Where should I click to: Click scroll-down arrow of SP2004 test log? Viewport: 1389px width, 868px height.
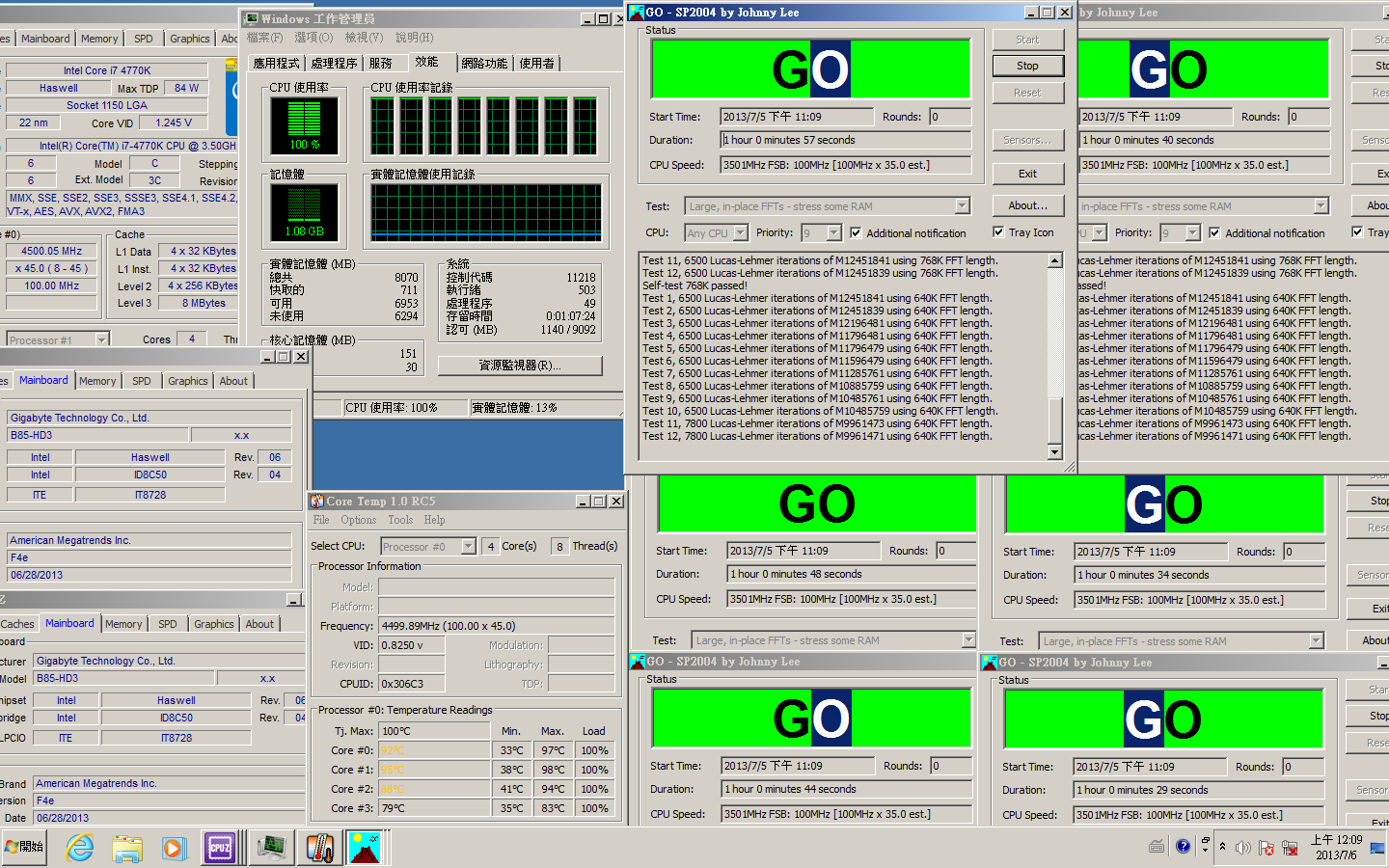click(1054, 451)
